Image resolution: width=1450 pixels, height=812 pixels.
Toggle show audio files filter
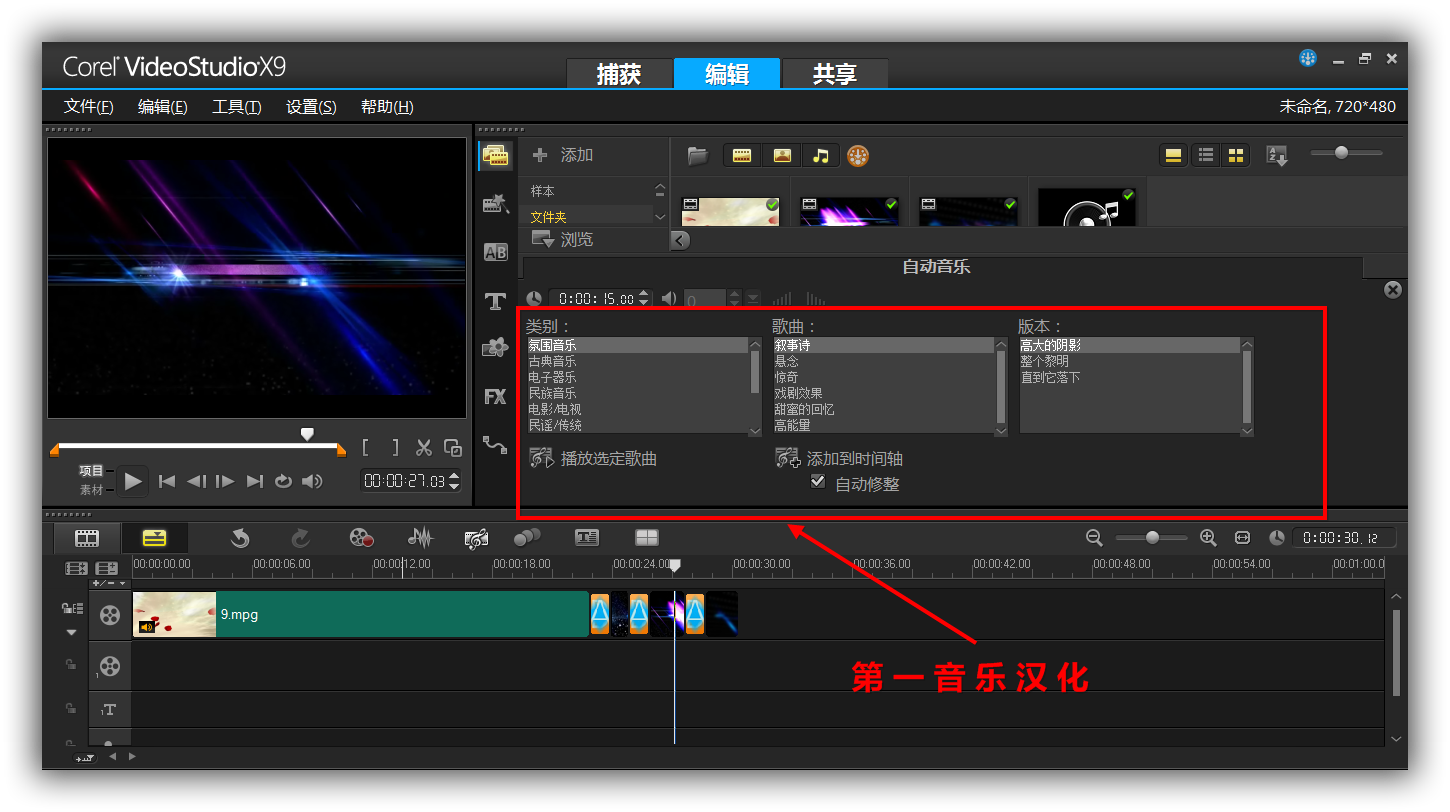(821, 155)
